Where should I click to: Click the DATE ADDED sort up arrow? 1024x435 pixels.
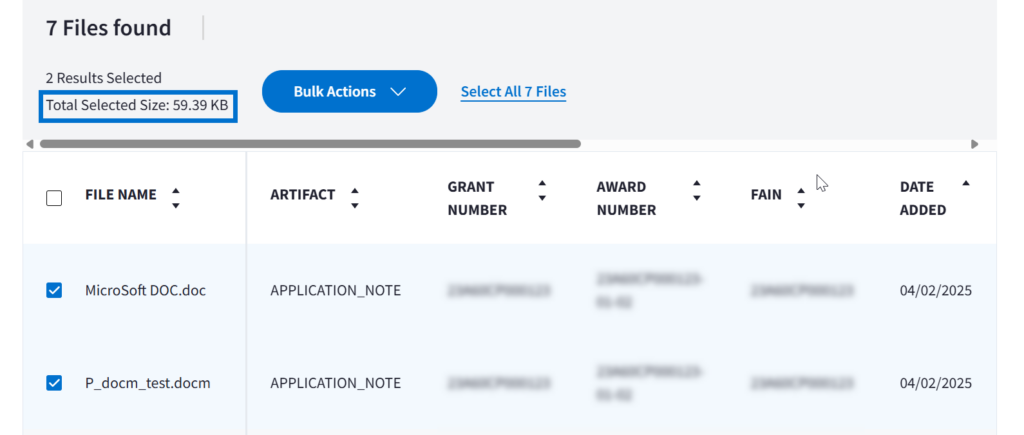pyautogui.click(x=965, y=183)
